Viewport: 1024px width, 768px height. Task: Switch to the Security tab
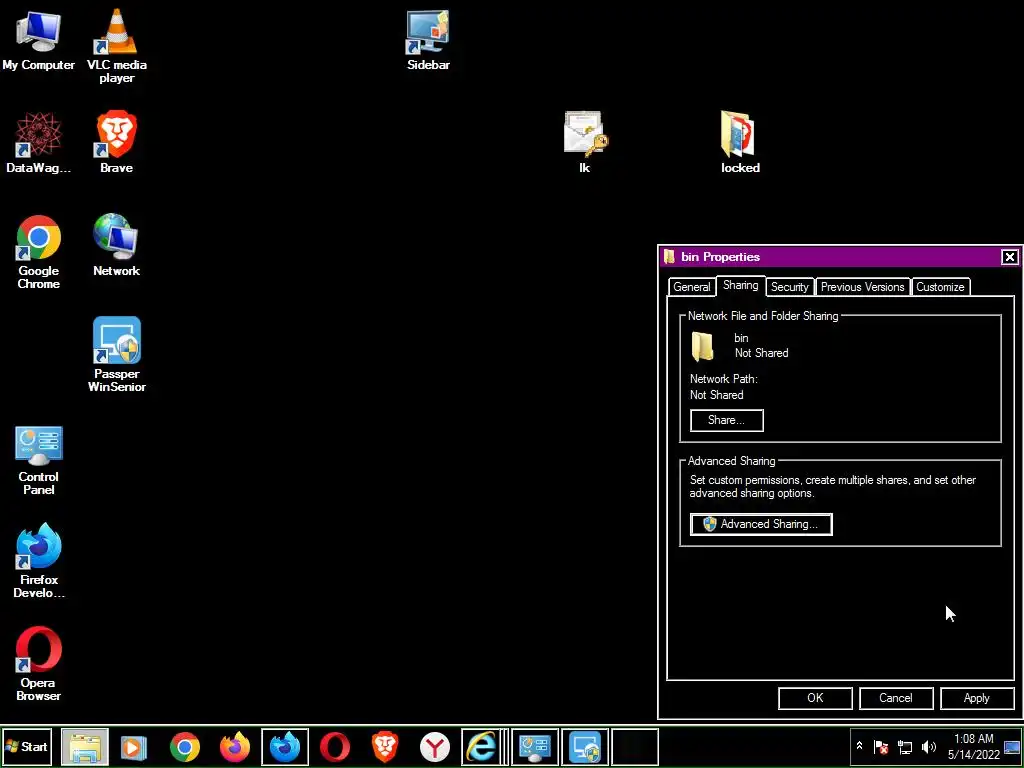(x=790, y=287)
